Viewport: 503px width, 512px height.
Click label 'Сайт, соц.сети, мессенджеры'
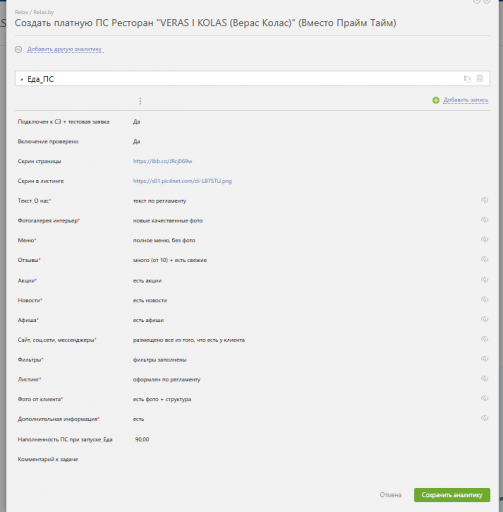click(56, 340)
